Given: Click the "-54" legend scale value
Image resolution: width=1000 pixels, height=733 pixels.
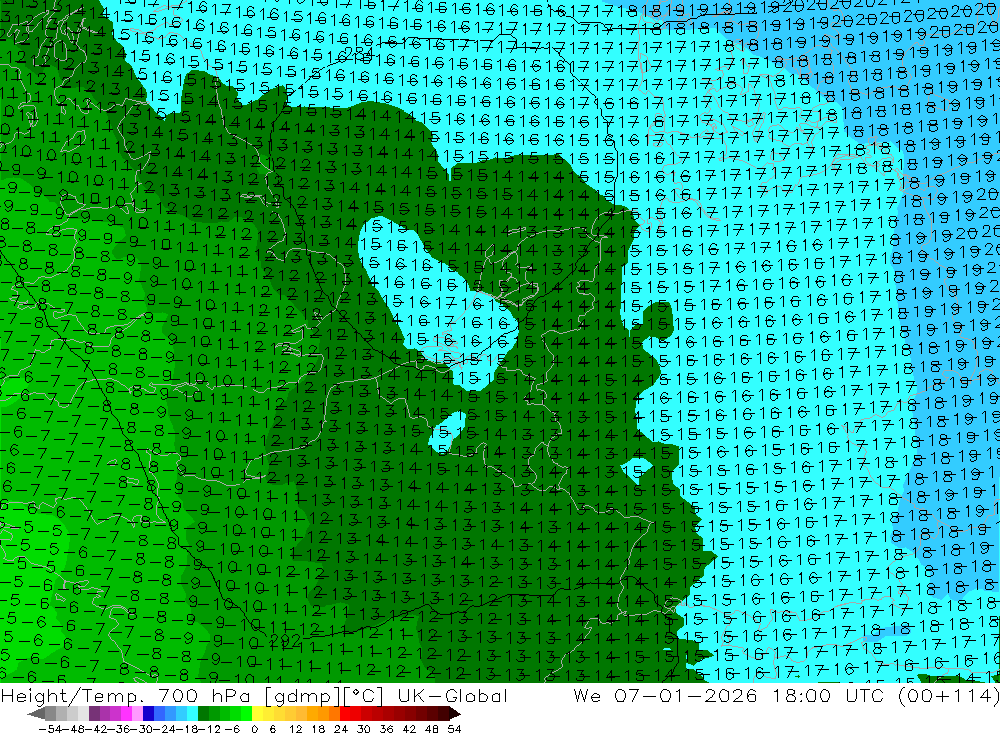Looking at the screenshot, I should coord(50,729).
